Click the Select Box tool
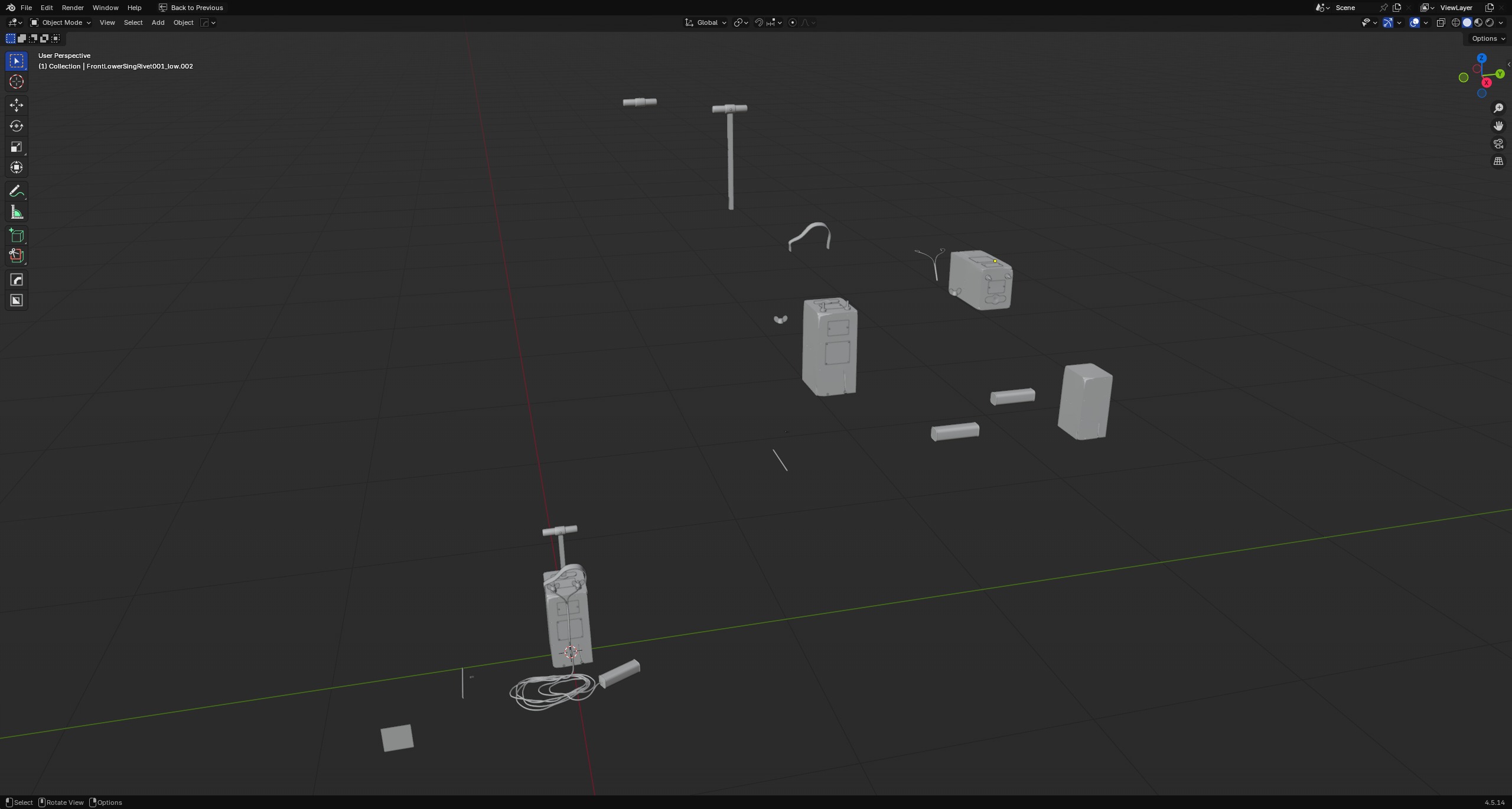Viewport: 1512px width, 809px height. (16, 61)
